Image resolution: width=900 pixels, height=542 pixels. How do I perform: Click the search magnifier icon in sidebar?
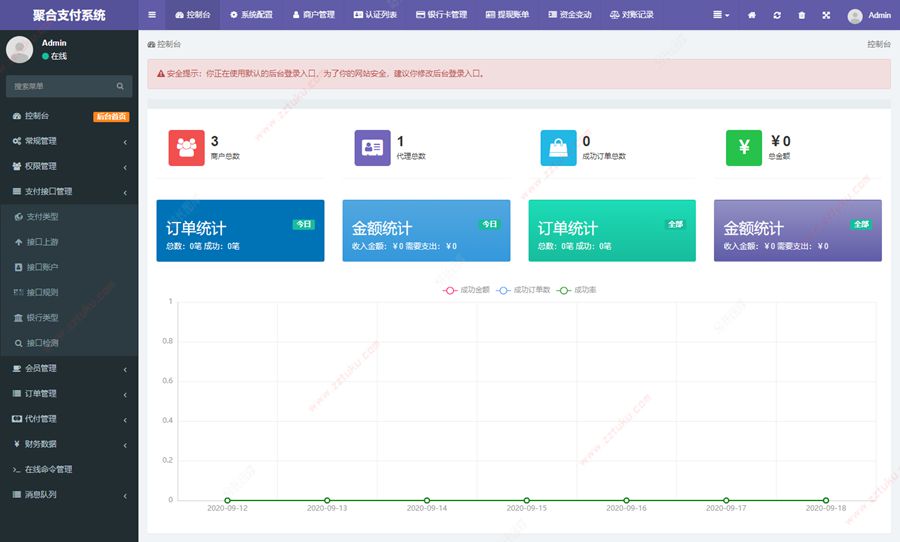[x=120, y=87]
